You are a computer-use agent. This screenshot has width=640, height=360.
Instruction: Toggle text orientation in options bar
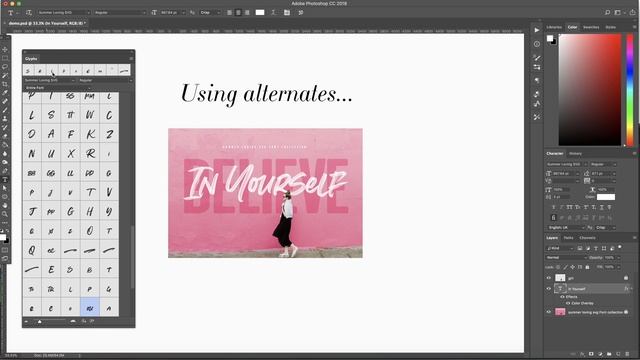click(29, 13)
